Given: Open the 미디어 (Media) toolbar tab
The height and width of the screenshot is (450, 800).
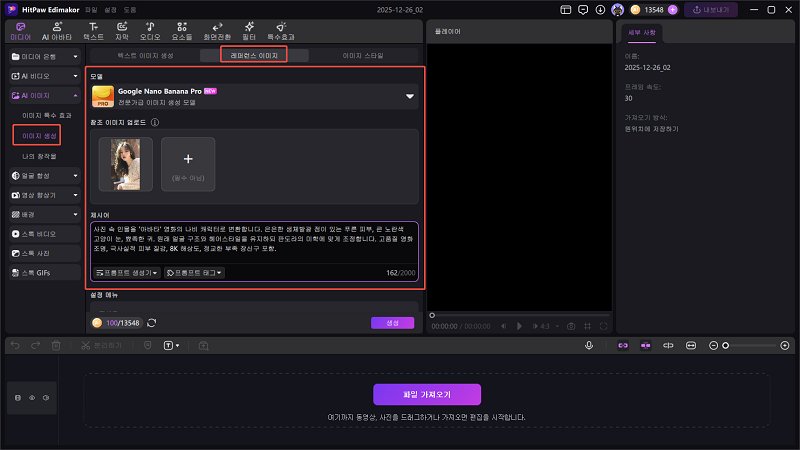Looking at the screenshot, I should pos(20,31).
